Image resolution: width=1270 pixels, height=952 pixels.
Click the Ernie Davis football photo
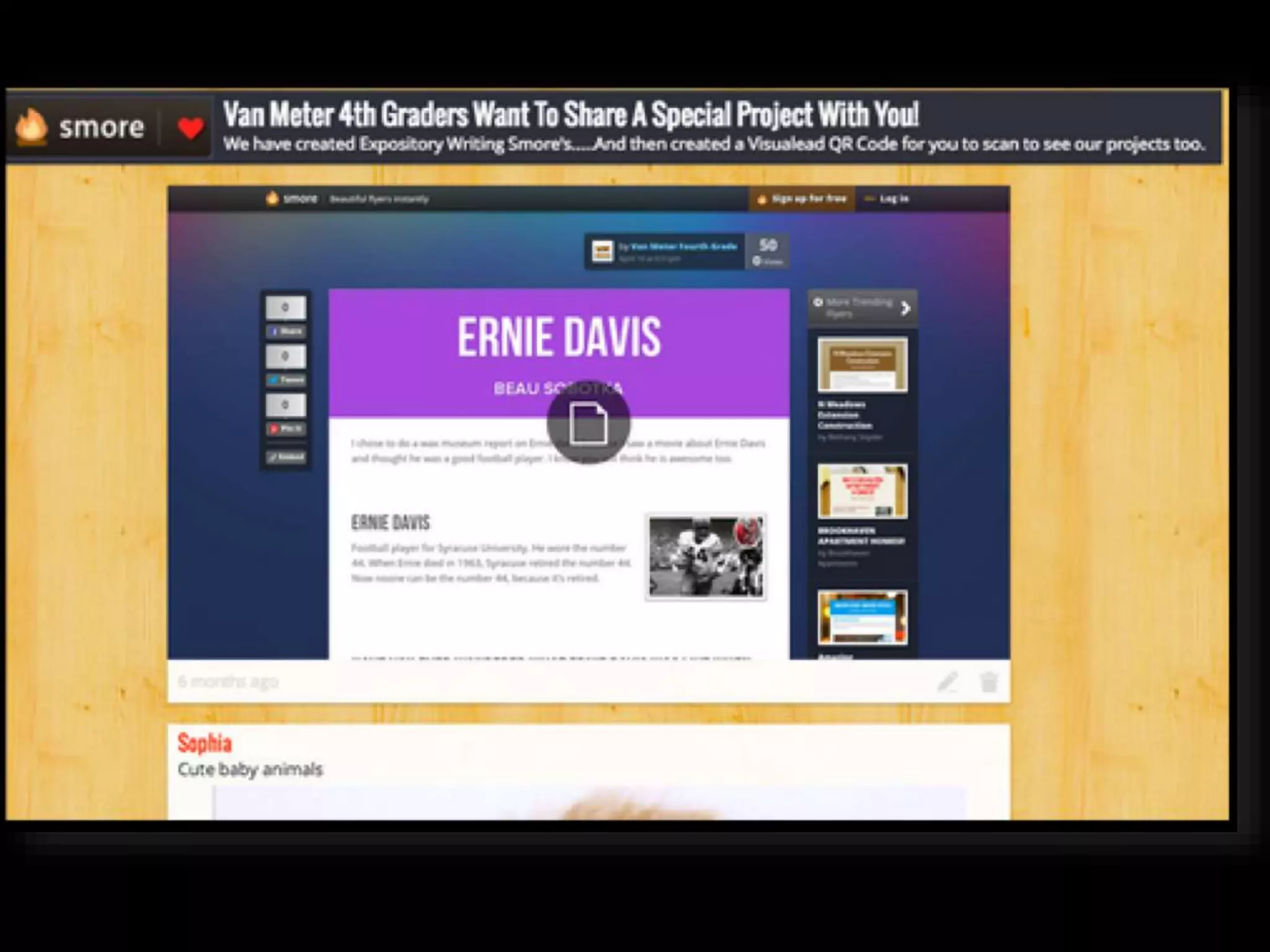click(x=706, y=557)
